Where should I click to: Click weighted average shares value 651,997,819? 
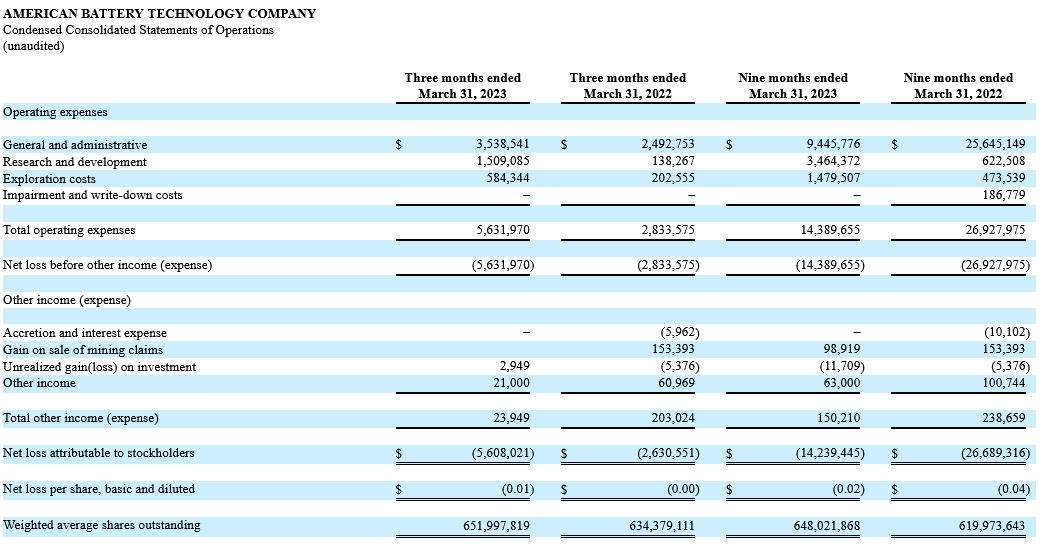click(x=497, y=526)
